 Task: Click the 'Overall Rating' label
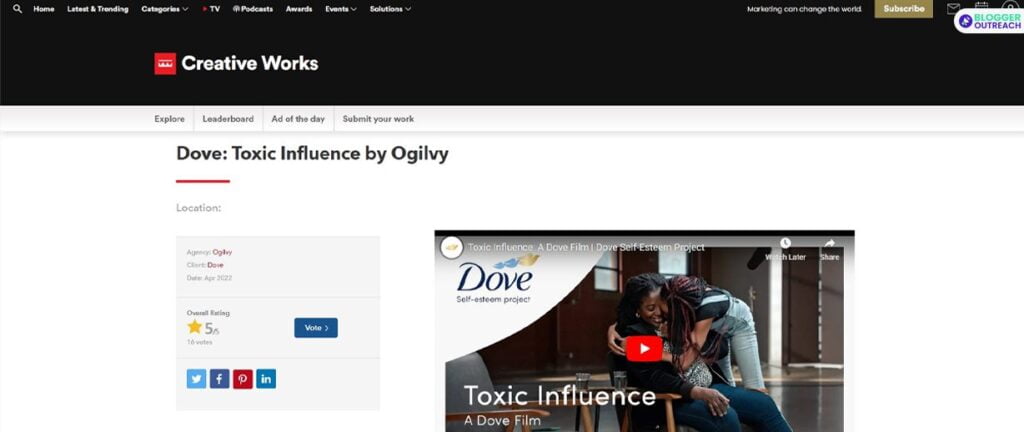click(x=208, y=313)
